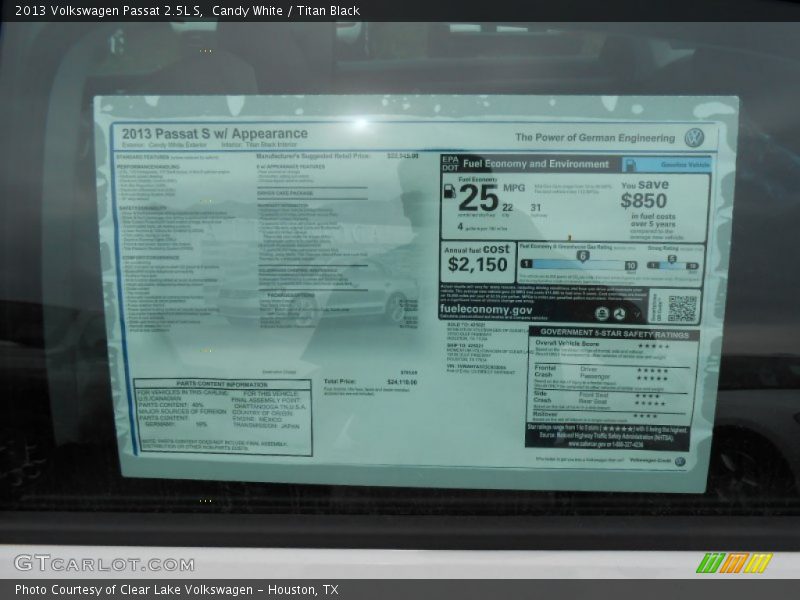Click the GTCARLOT.COM watermark logo

104,563
